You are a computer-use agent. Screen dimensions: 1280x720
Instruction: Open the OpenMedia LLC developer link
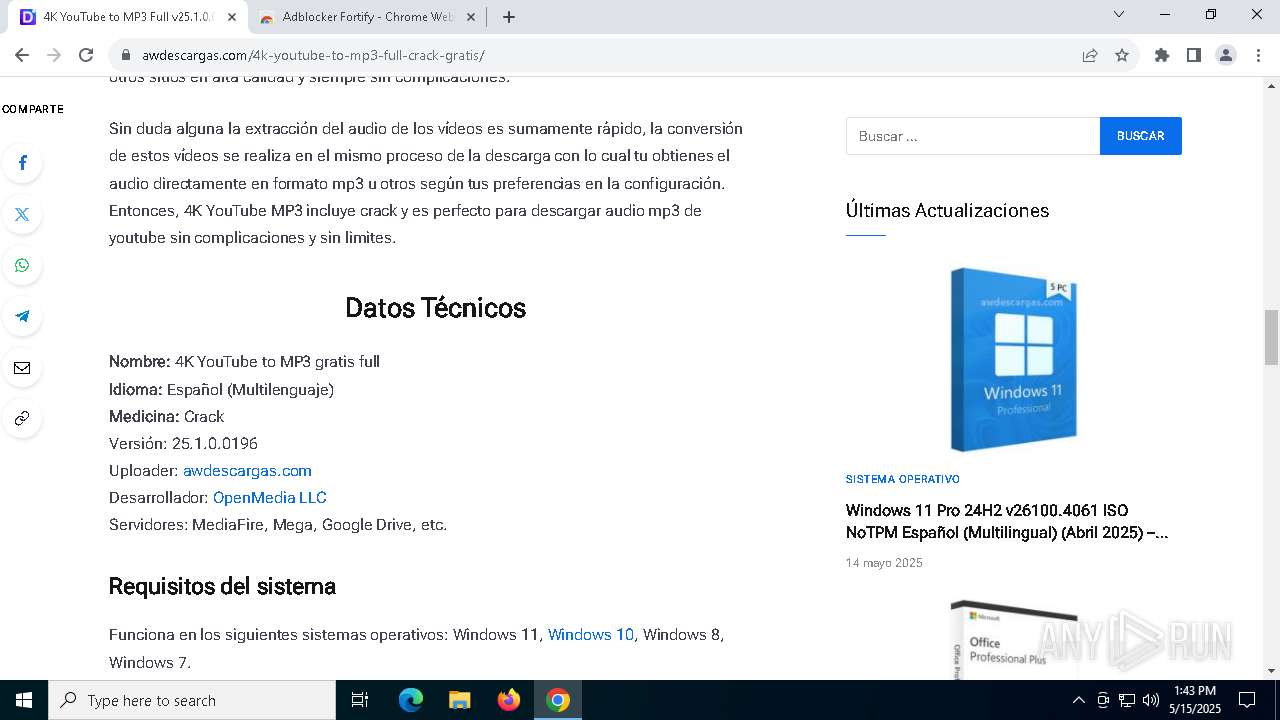(x=270, y=497)
